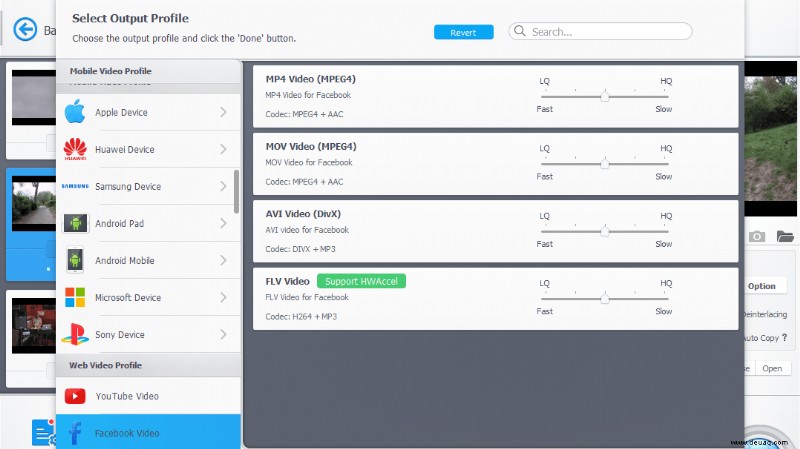800x449 pixels.
Task: Click the blue Back arrow icon
Action: pos(25,29)
